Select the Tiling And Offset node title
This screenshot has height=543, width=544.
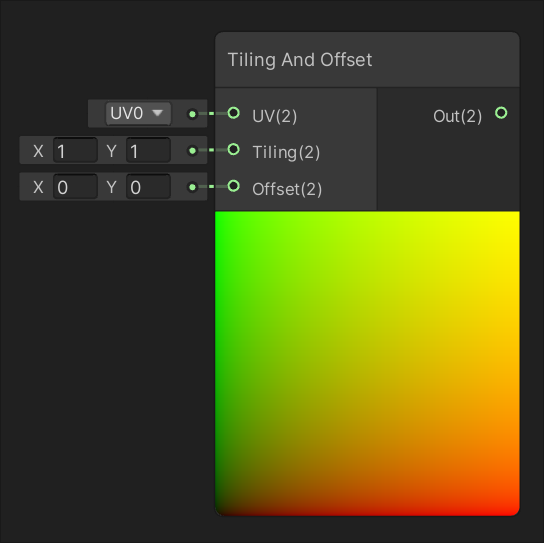[x=300, y=60]
